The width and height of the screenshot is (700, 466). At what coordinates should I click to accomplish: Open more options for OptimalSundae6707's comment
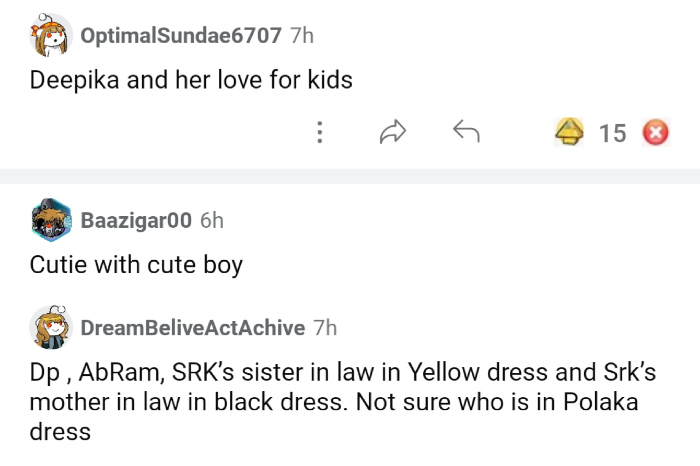(x=319, y=132)
